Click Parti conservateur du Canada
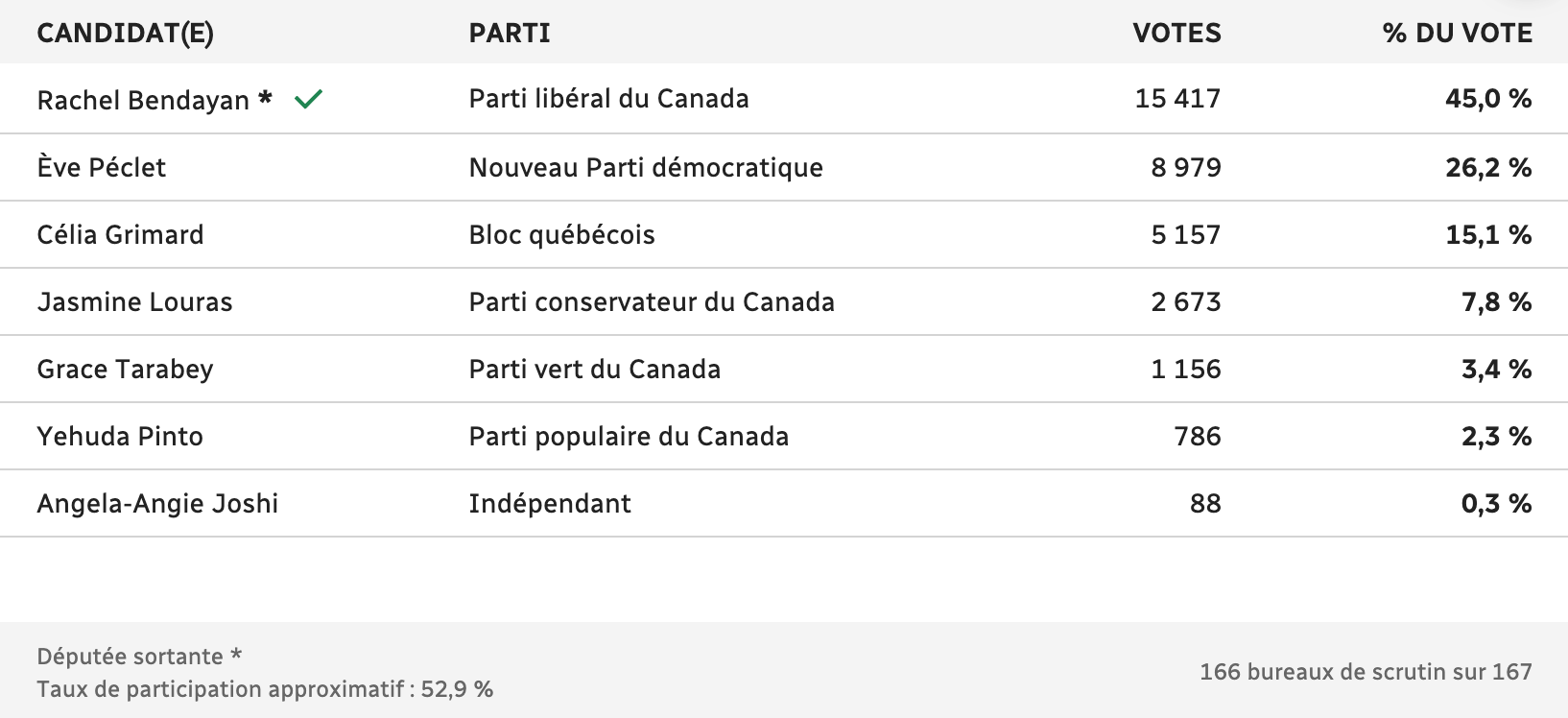The image size is (1568, 718). 652,301
